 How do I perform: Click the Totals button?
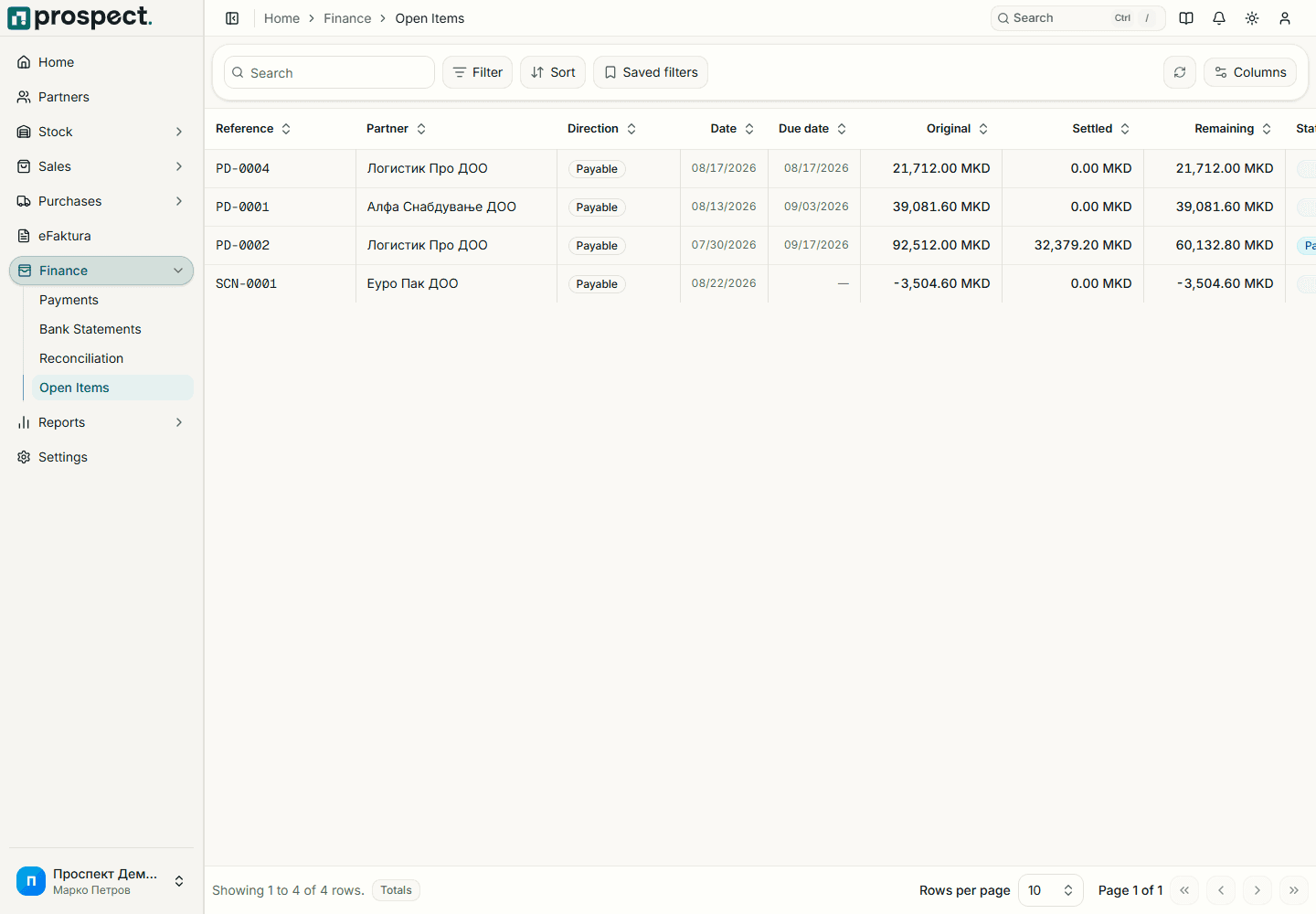click(x=396, y=890)
